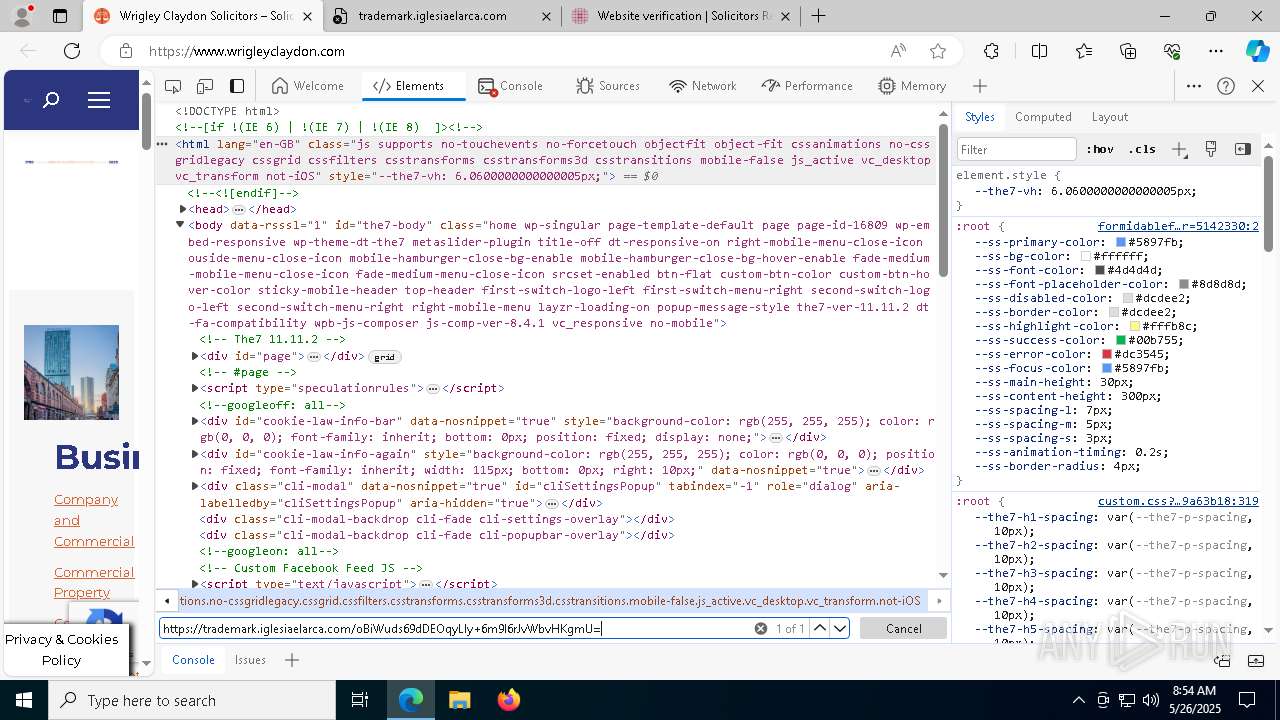This screenshot has width=1280, height=720.
Task: Open the website hamburger menu
Action: click(x=99, y=100)
